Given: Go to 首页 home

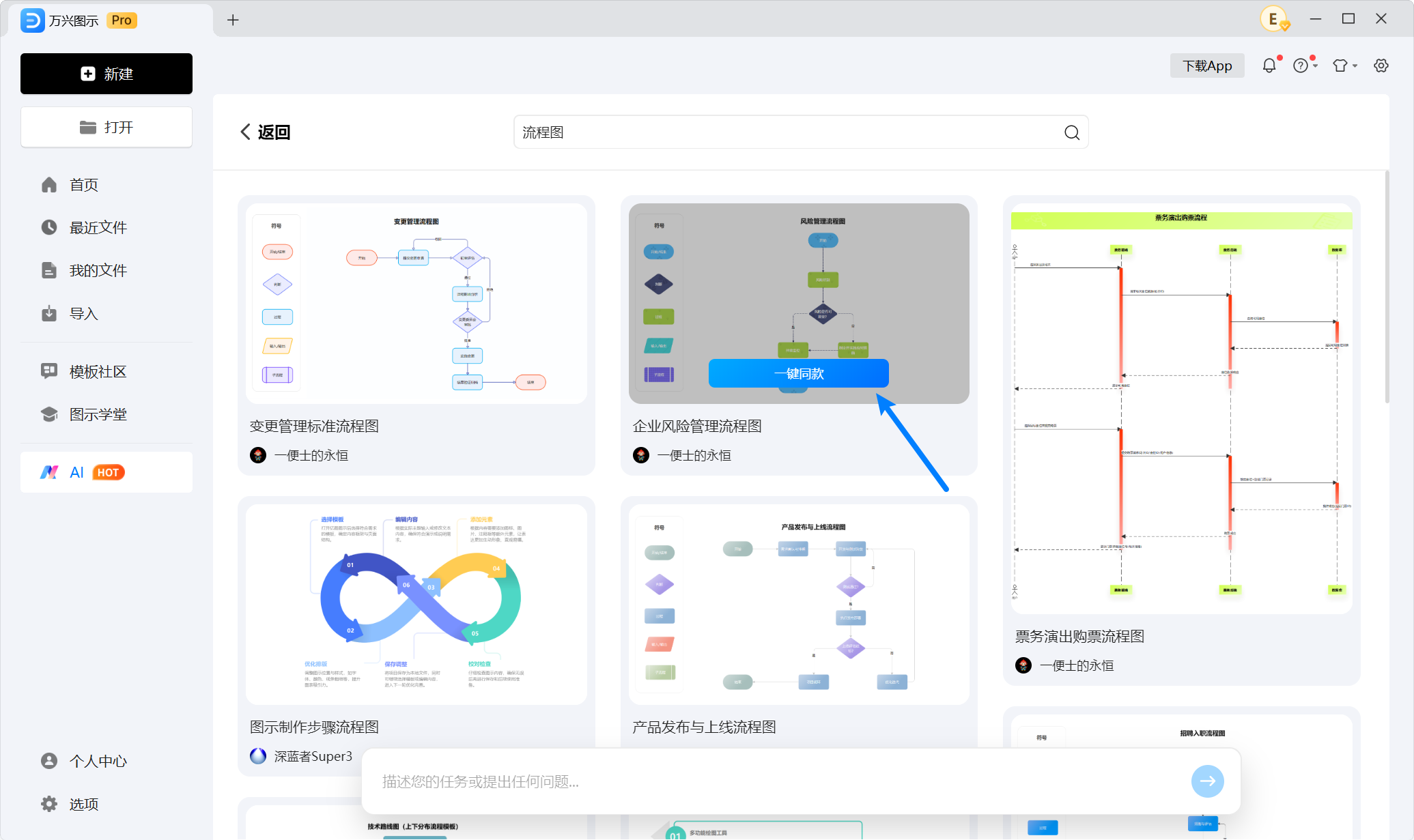Looking at the screenshot, I should 107,185.
